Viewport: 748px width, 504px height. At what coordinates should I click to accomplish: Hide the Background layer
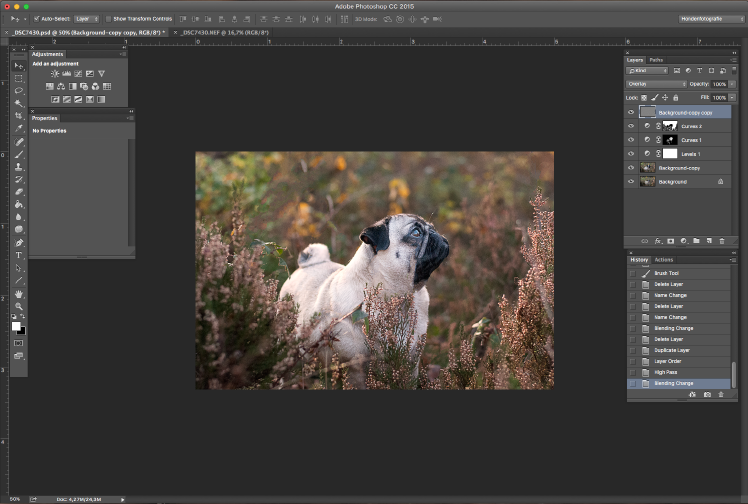coord(631,182)
